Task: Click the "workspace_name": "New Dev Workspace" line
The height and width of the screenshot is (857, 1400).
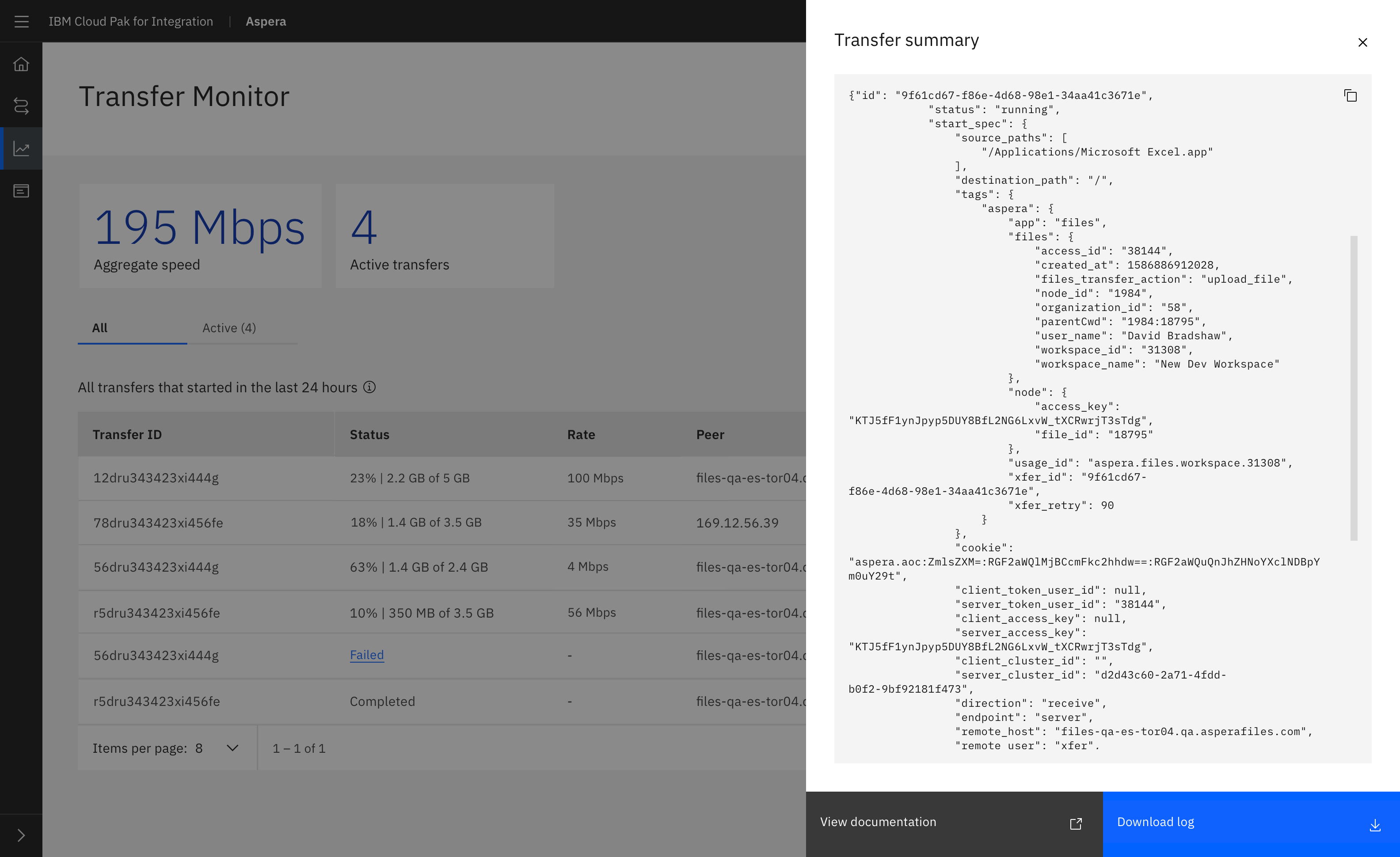Action: pos(1157,364)
